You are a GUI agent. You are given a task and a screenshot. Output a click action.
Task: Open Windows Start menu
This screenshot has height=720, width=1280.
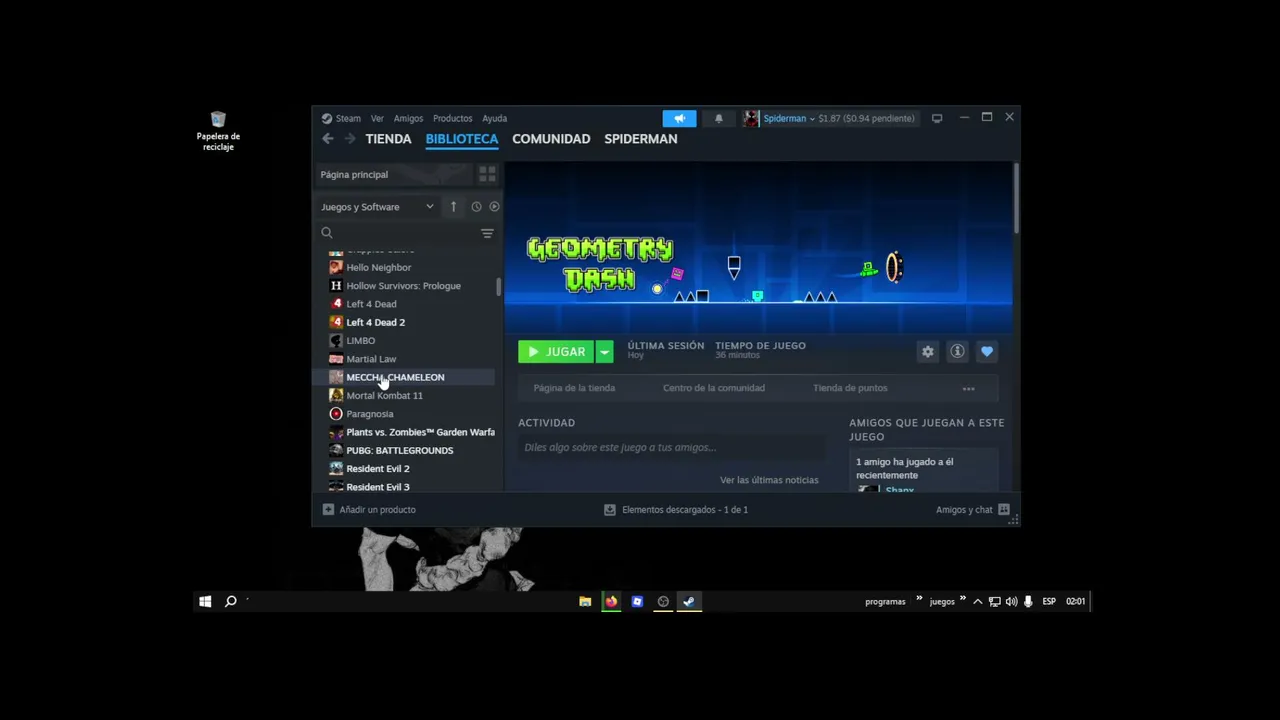coord(205,601)
